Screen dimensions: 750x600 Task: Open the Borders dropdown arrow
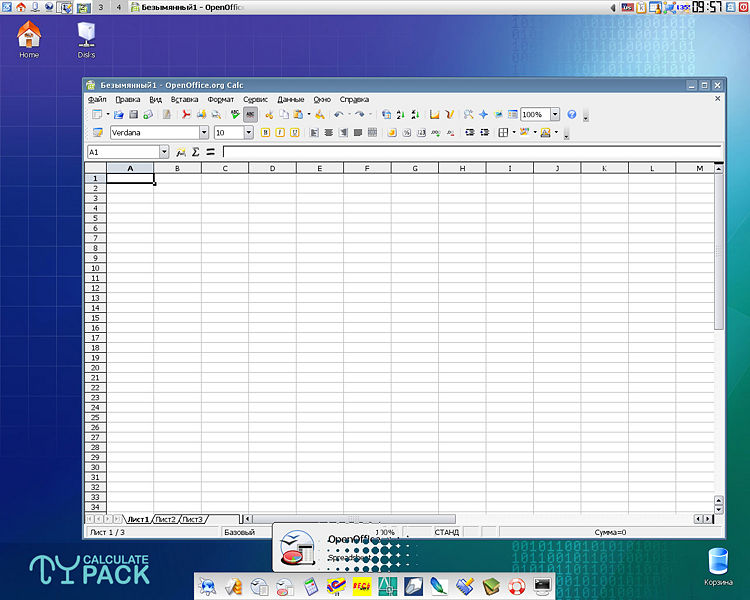point(514,133)
